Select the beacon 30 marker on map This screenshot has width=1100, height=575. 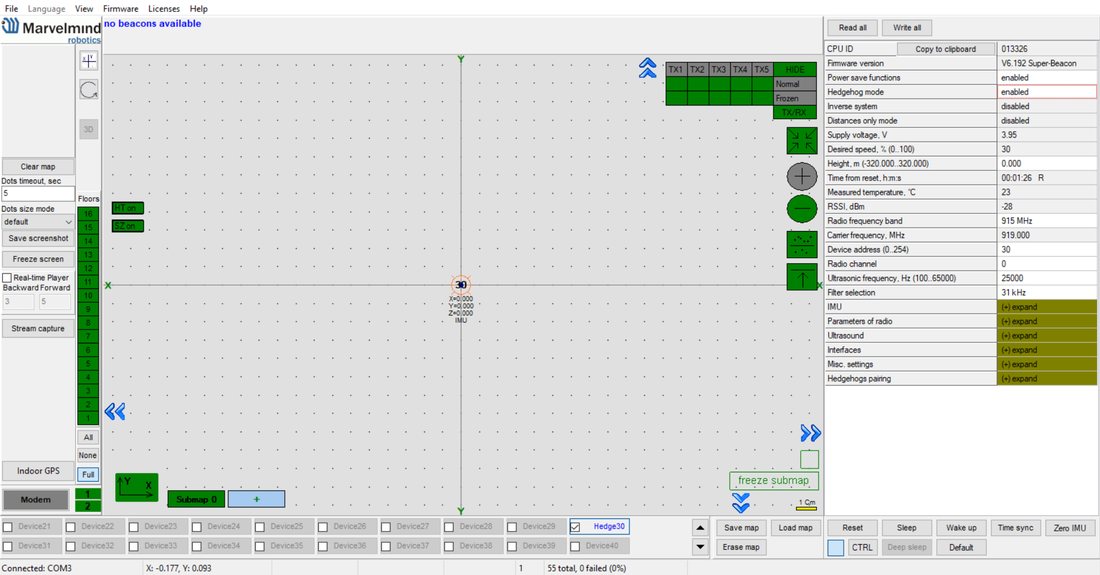pyautogui.click(x=461, y=285)
